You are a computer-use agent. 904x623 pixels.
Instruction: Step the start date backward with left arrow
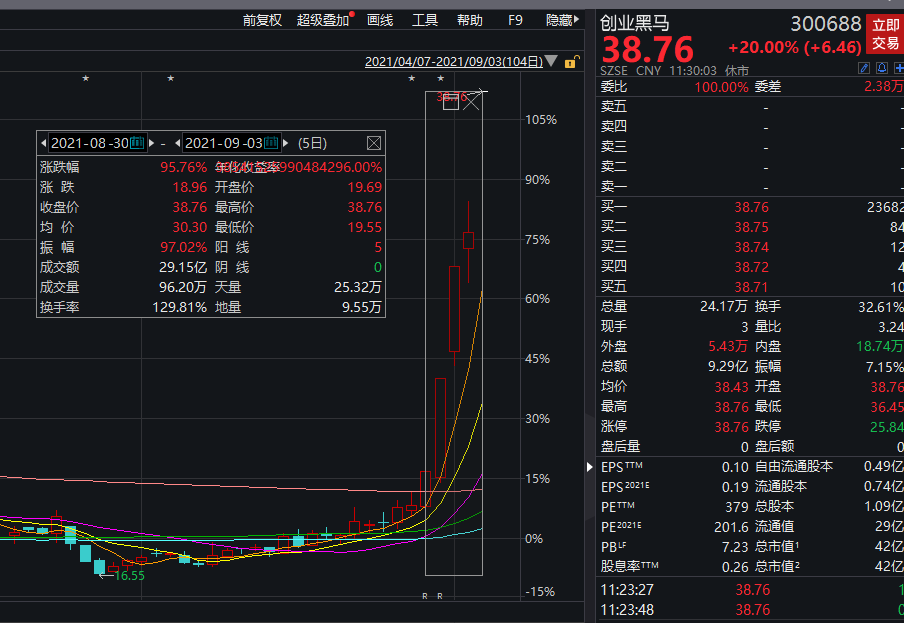click(43, 143)
